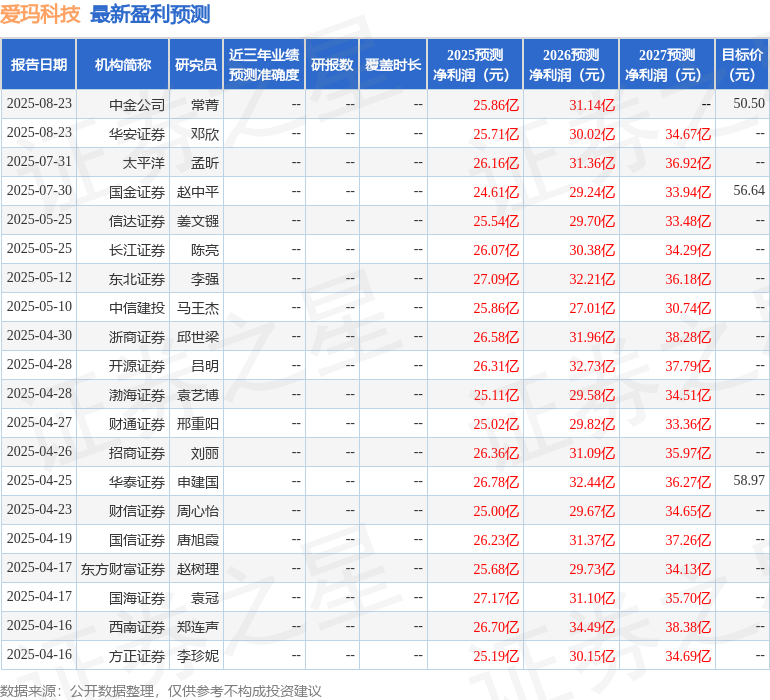
Task: Select the 报告日期 column header
Action: click(39, 64)
